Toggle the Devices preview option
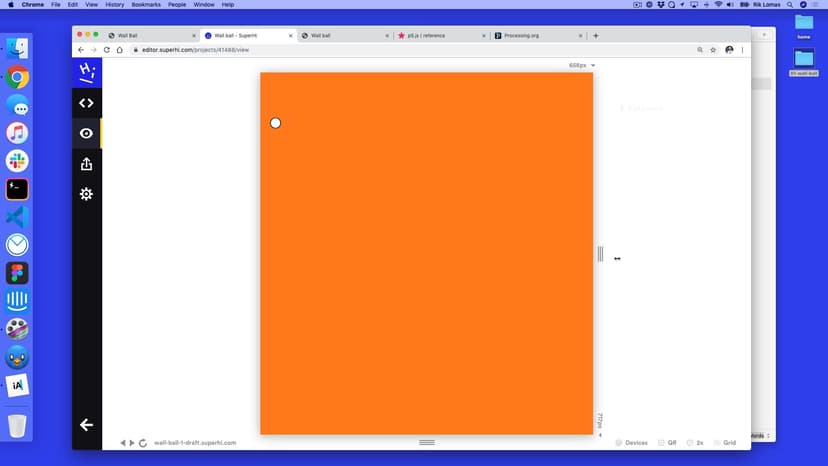The image size is (828, 466). point(632,442)
